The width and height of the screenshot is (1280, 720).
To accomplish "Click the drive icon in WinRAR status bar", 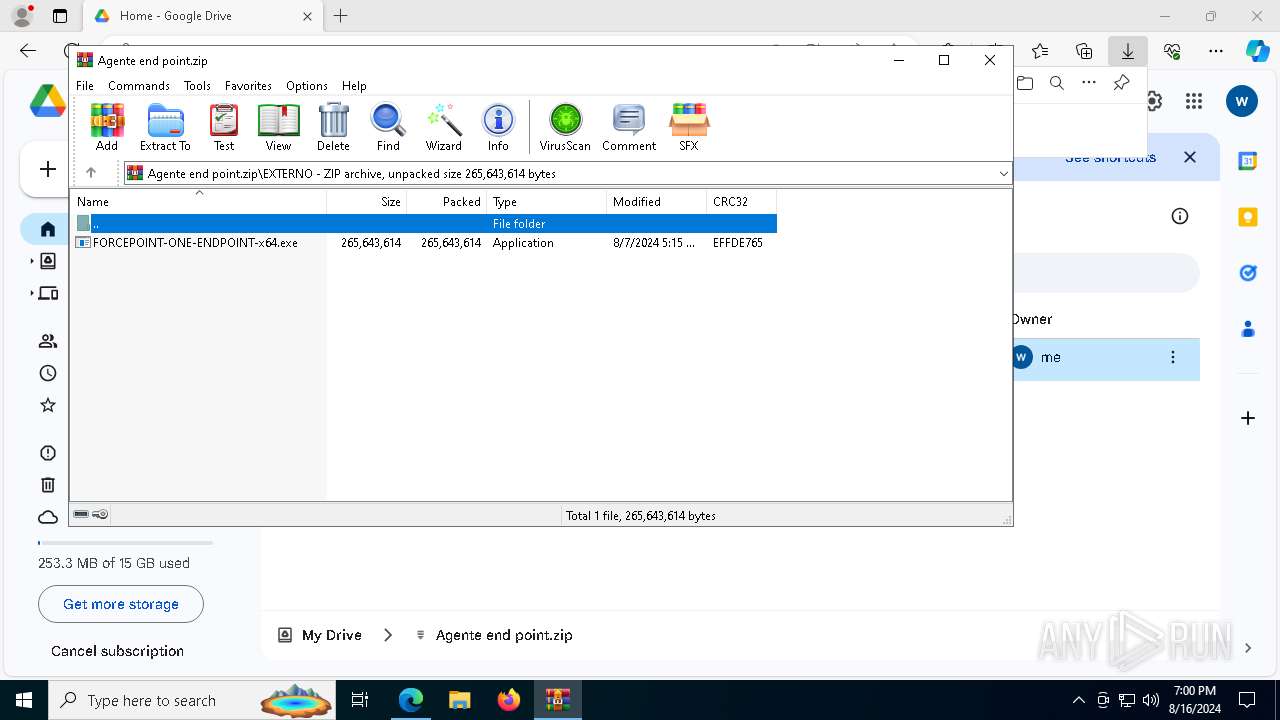I will [82, 514].
